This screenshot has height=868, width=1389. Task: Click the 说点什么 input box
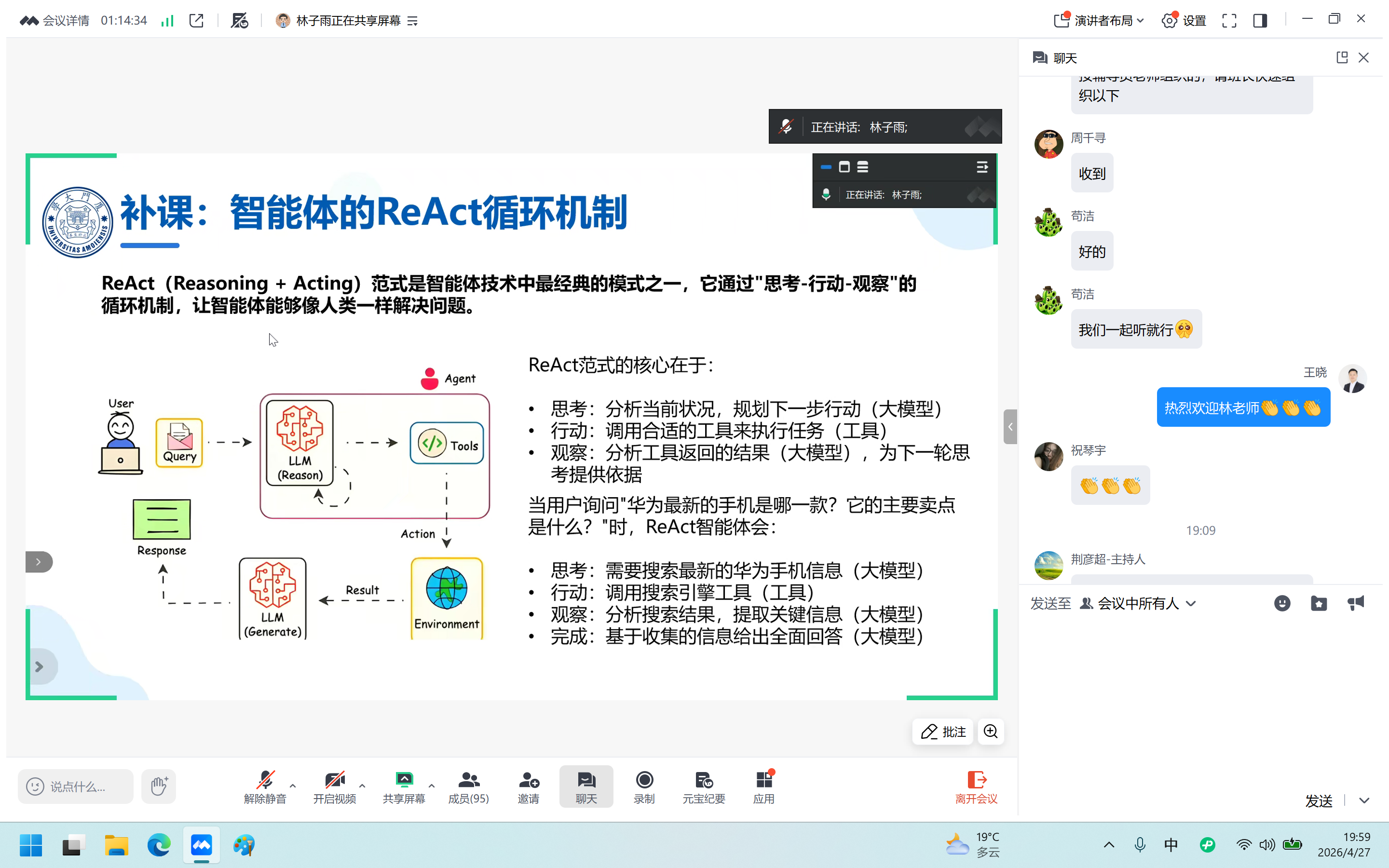pos(76,786)
